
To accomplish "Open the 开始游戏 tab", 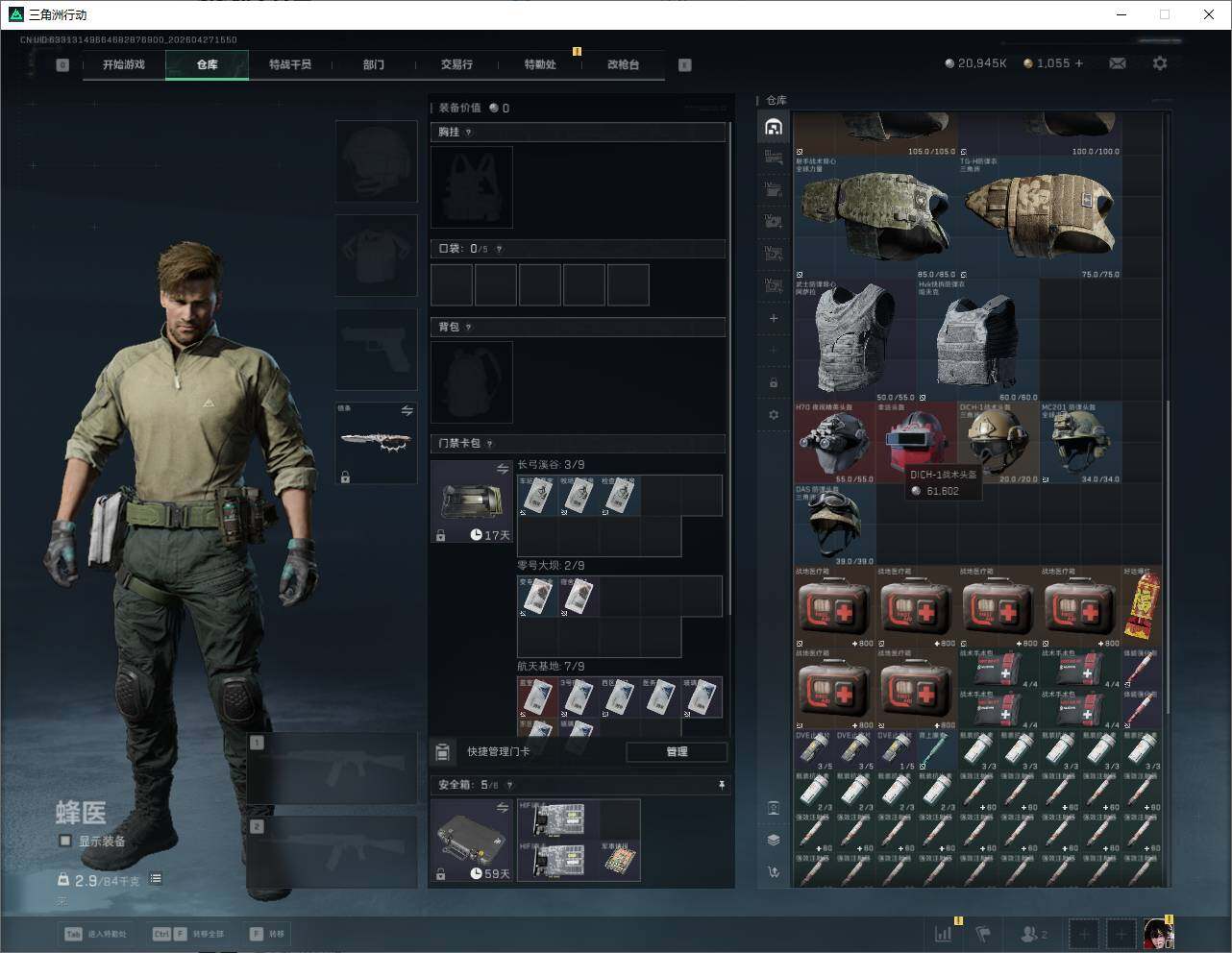I will [x=124, y=64].
